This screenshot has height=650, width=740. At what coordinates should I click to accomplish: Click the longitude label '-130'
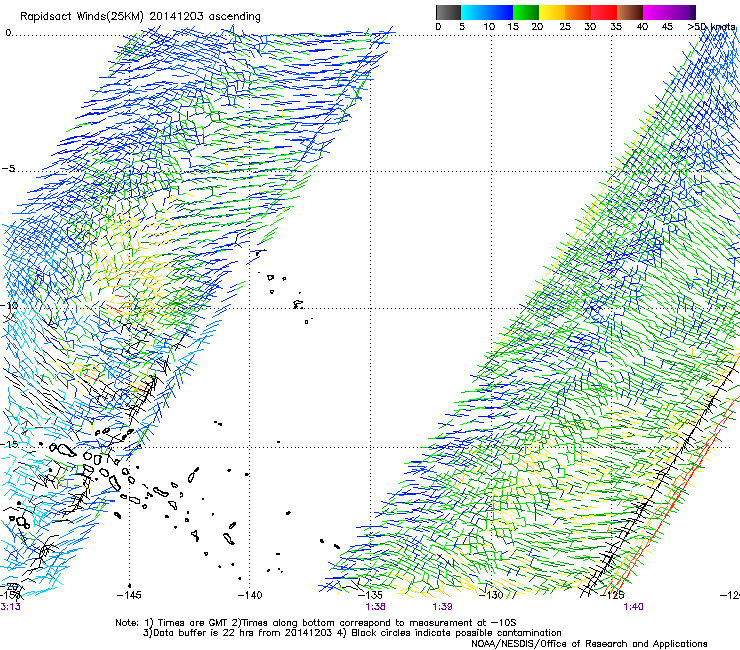coord(491,595)
